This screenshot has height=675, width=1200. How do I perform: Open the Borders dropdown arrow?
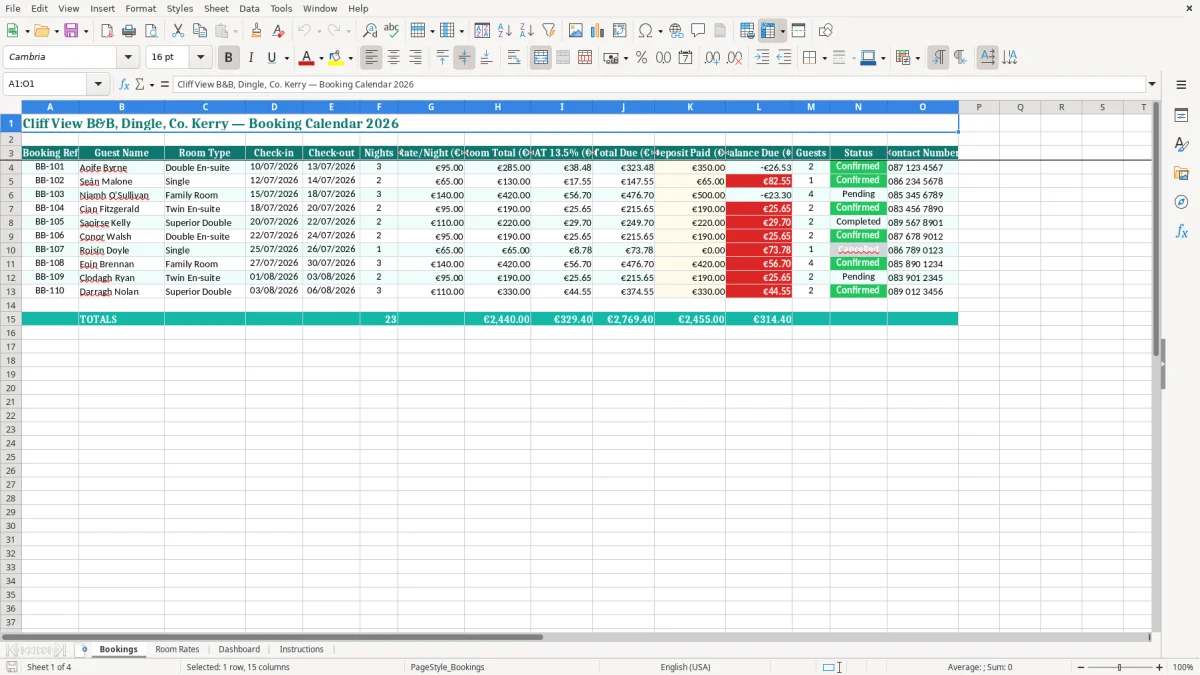(824, 58)
